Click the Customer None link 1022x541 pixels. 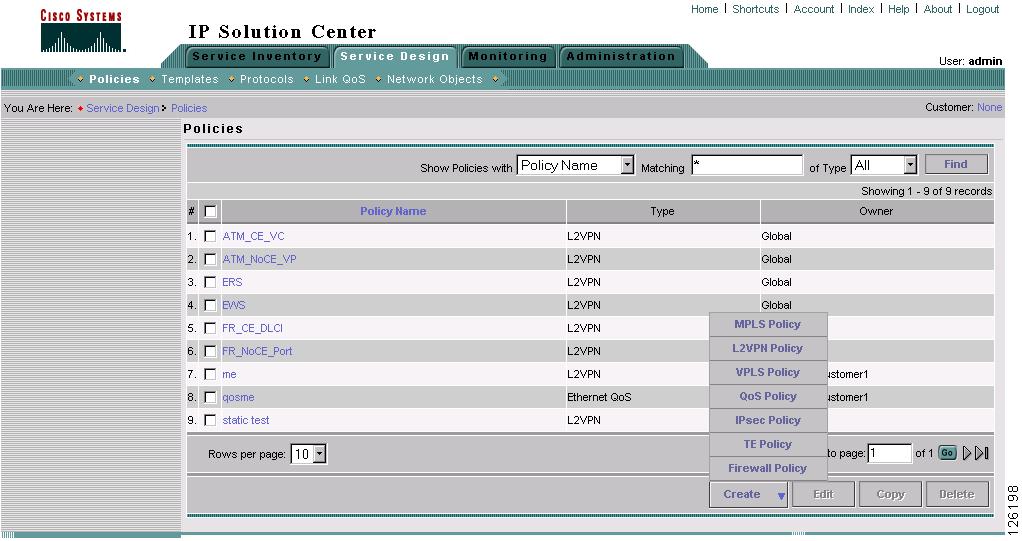click(989, 107)
